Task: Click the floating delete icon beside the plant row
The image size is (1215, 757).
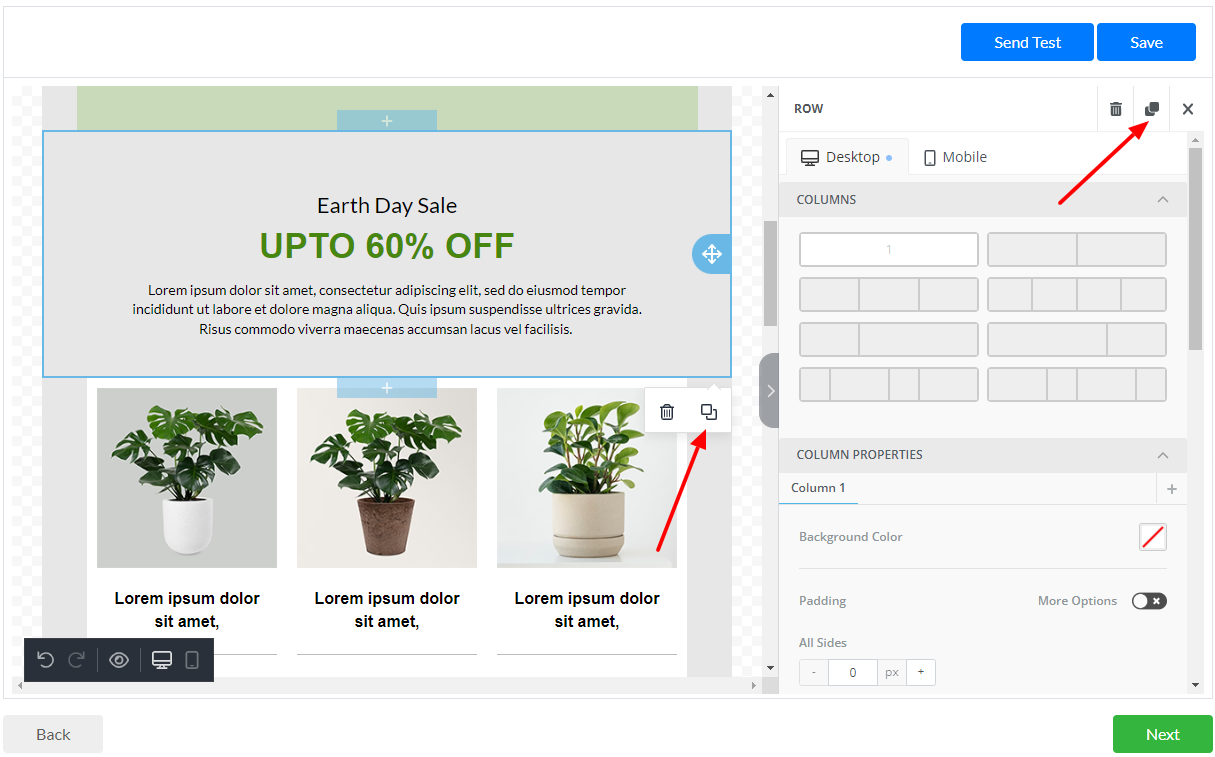Action: click(667, 411)
